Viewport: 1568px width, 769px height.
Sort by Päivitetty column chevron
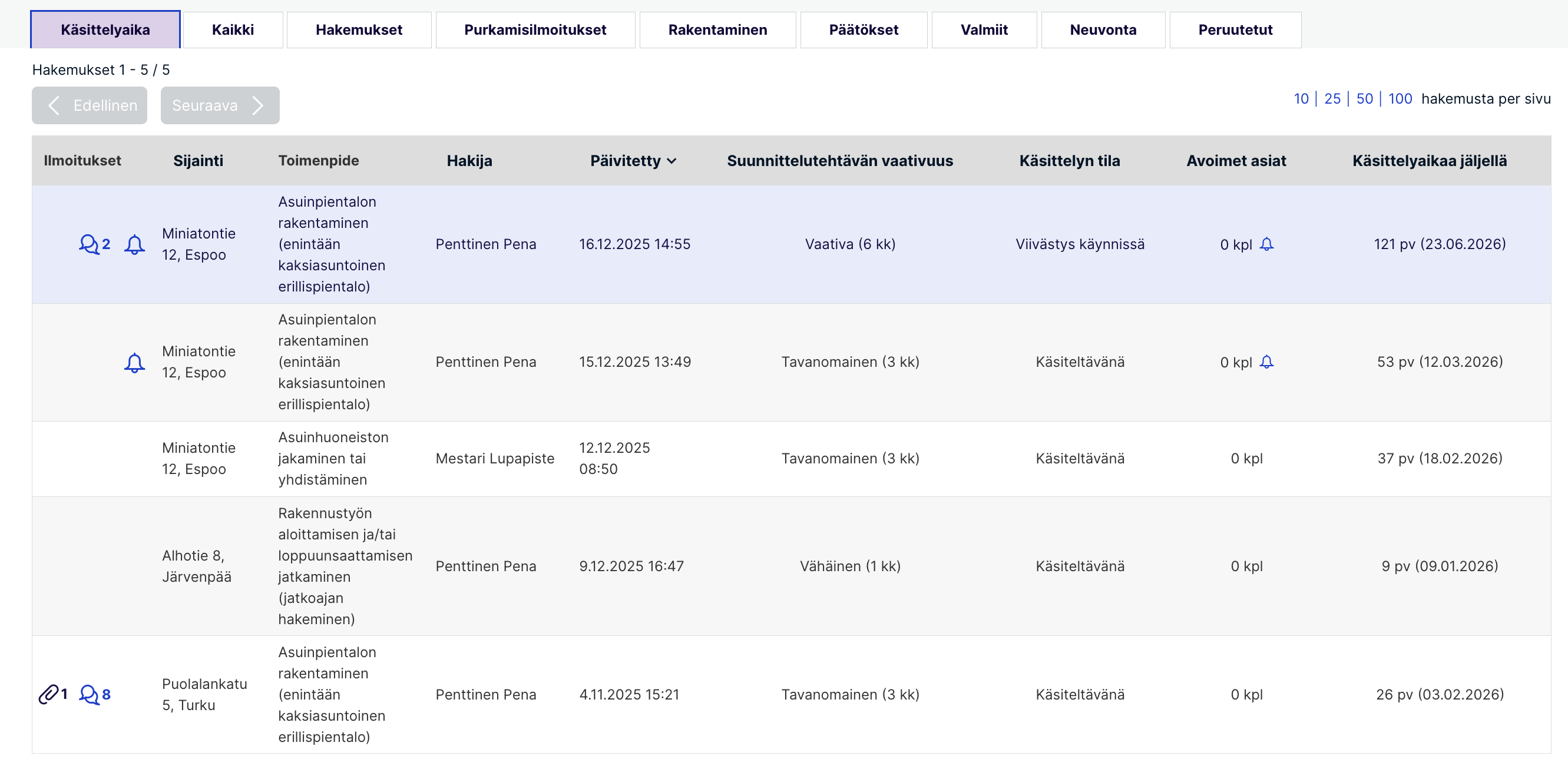pos(671,161)
